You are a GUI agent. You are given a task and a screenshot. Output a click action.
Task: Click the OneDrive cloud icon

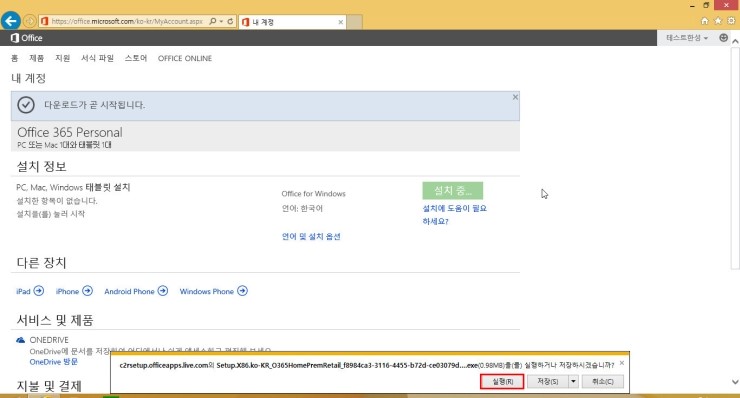(x=20, y=340)
